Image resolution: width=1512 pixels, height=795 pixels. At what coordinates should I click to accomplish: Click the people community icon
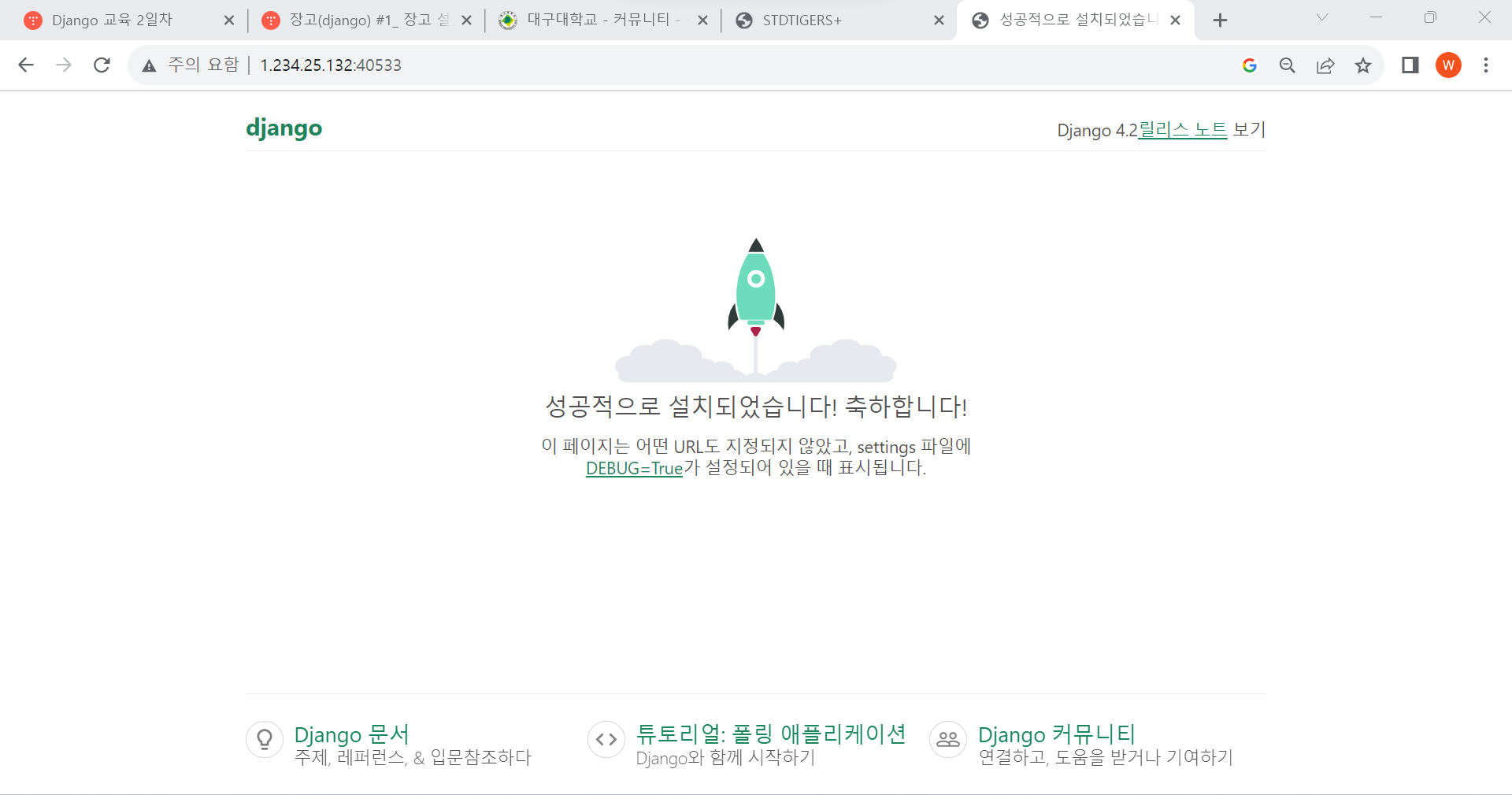948,739
